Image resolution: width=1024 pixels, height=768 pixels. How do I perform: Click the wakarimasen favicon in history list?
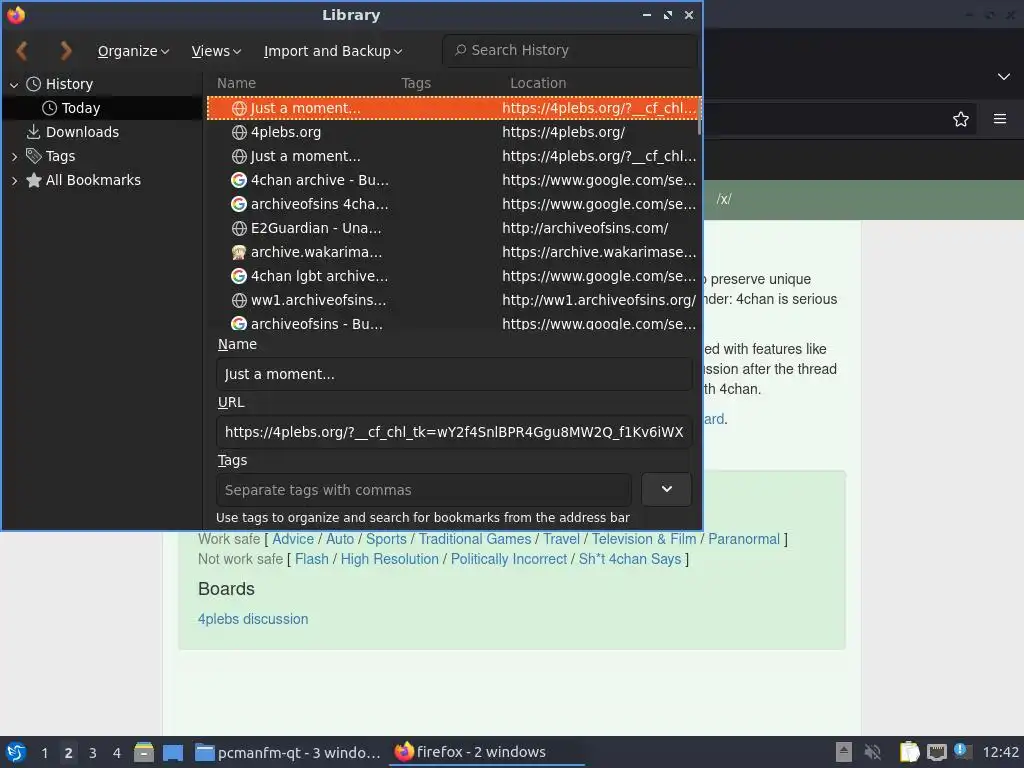[x=239, y=252]
